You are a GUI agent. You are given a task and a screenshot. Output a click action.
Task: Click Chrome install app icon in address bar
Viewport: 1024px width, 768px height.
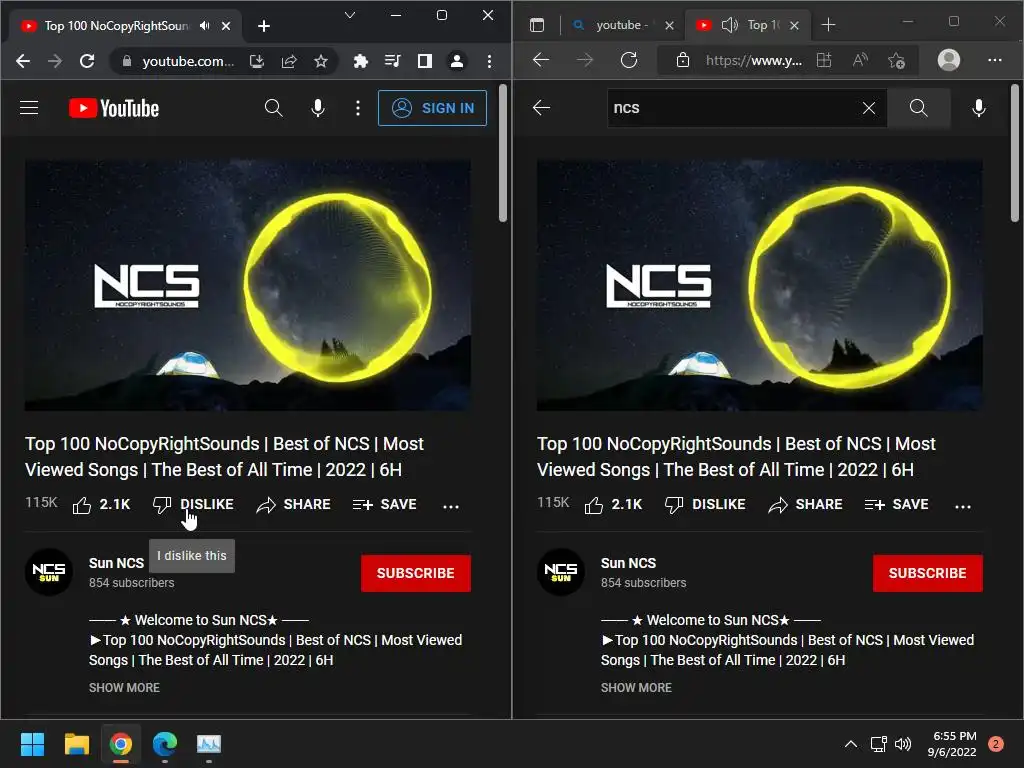[257, 61]
